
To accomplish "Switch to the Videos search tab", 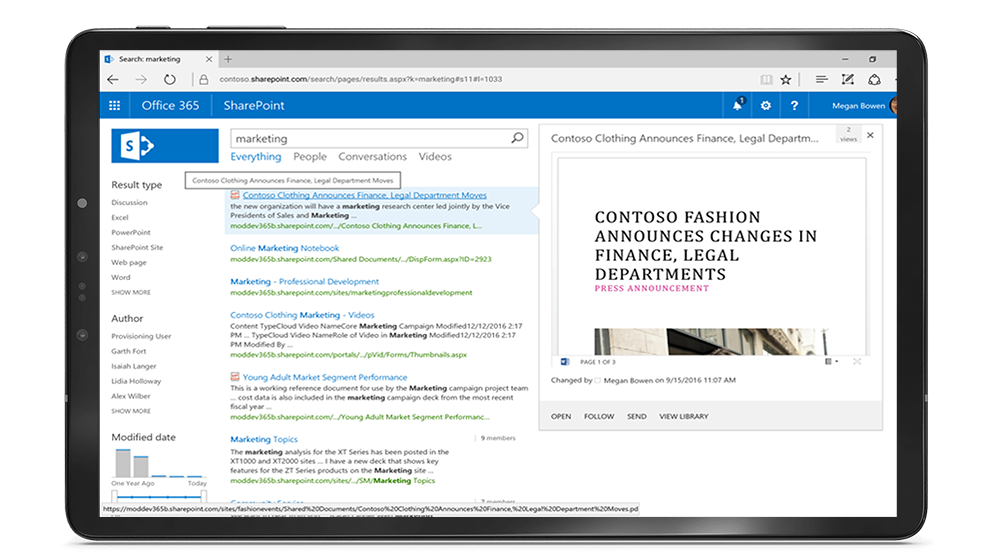I will tap(435, 156).
